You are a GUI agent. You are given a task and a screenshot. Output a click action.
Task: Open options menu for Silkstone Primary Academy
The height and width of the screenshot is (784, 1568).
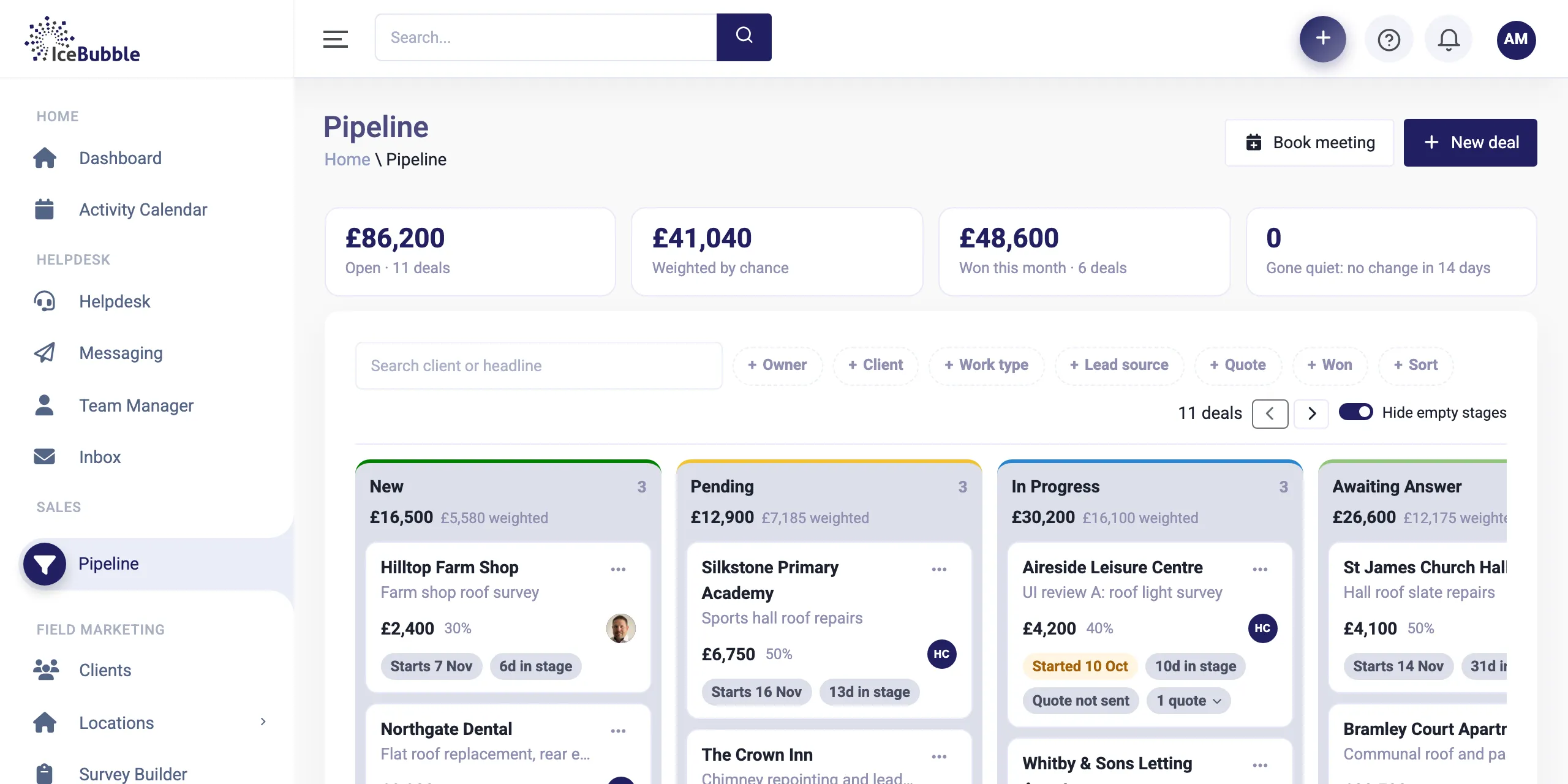[939, 569]
